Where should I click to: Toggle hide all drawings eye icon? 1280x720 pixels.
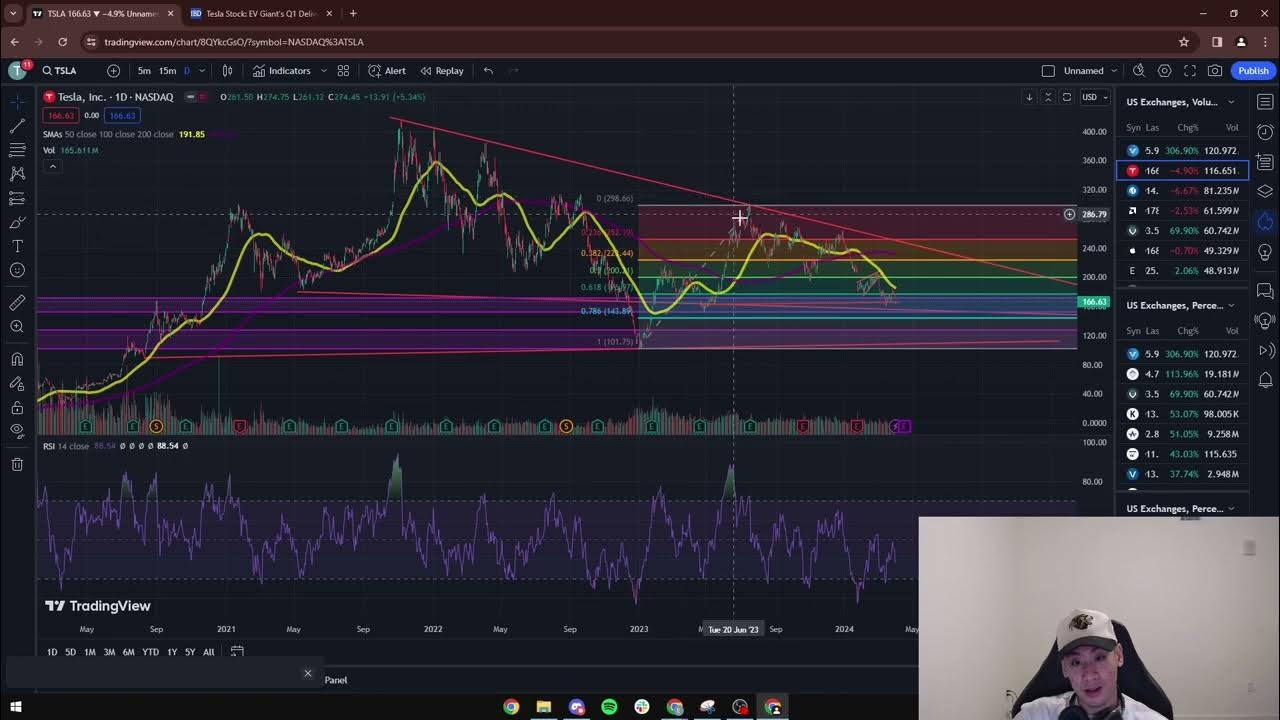(17, 431)
